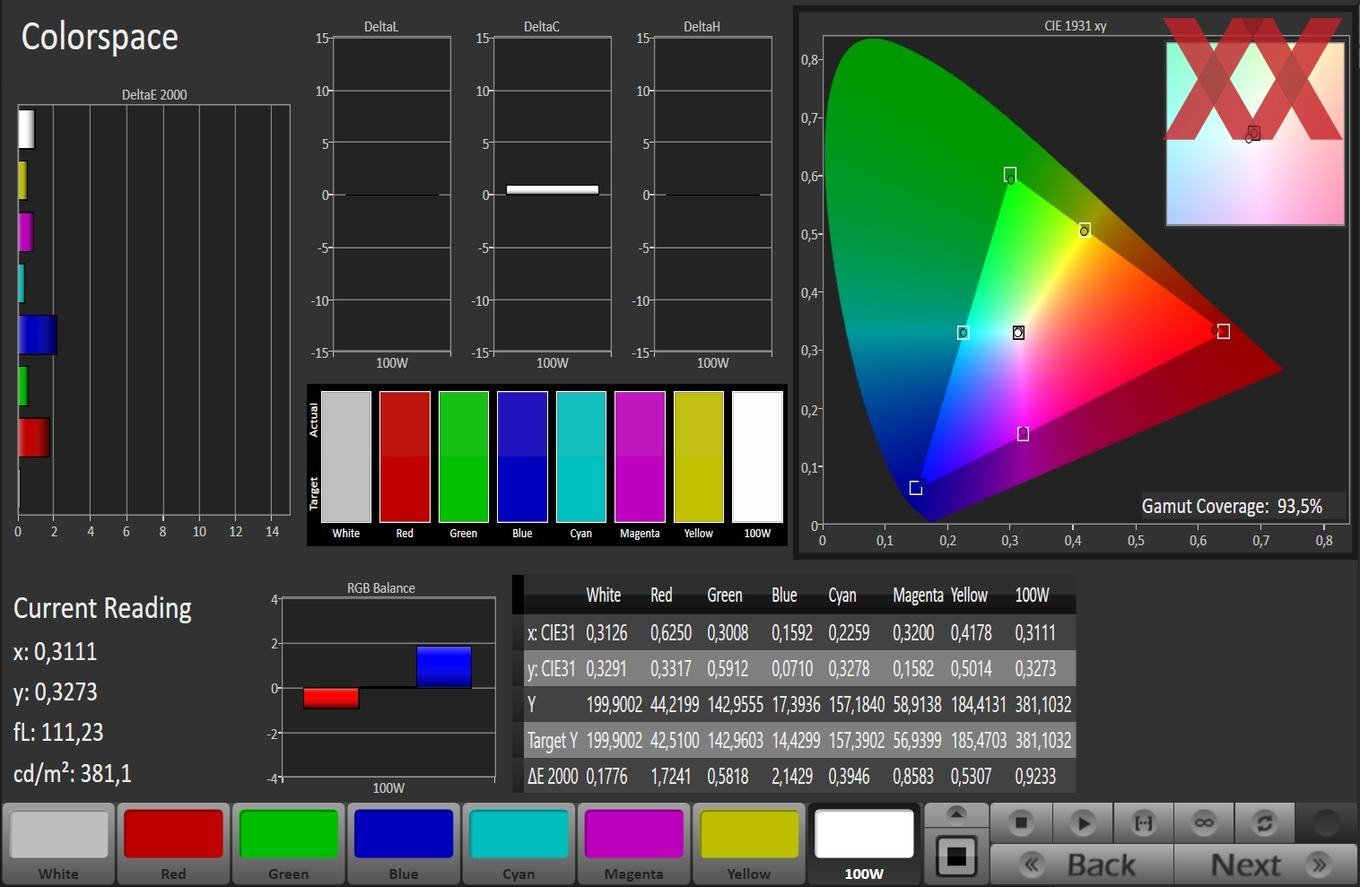This screenshot has width=1360, height=887.
Task: Click the green primary marker in CIE chart
Action: pos(1010,175)
